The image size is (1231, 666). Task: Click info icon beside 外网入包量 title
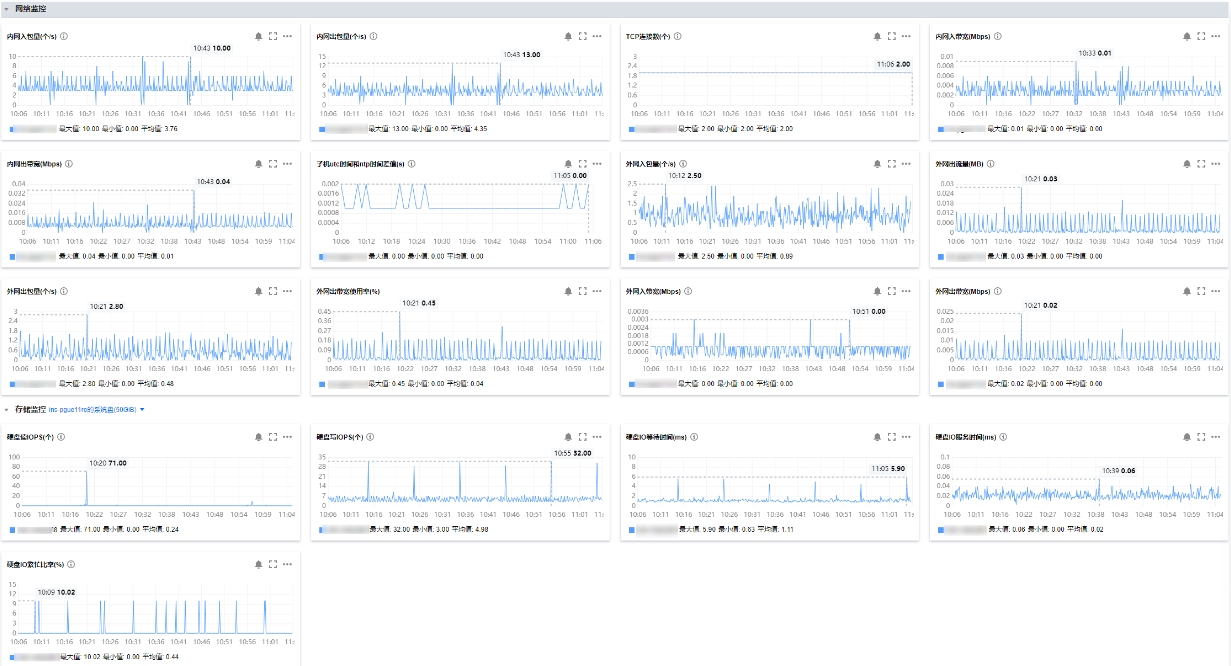pyautogui.click(x=683, y=163)
